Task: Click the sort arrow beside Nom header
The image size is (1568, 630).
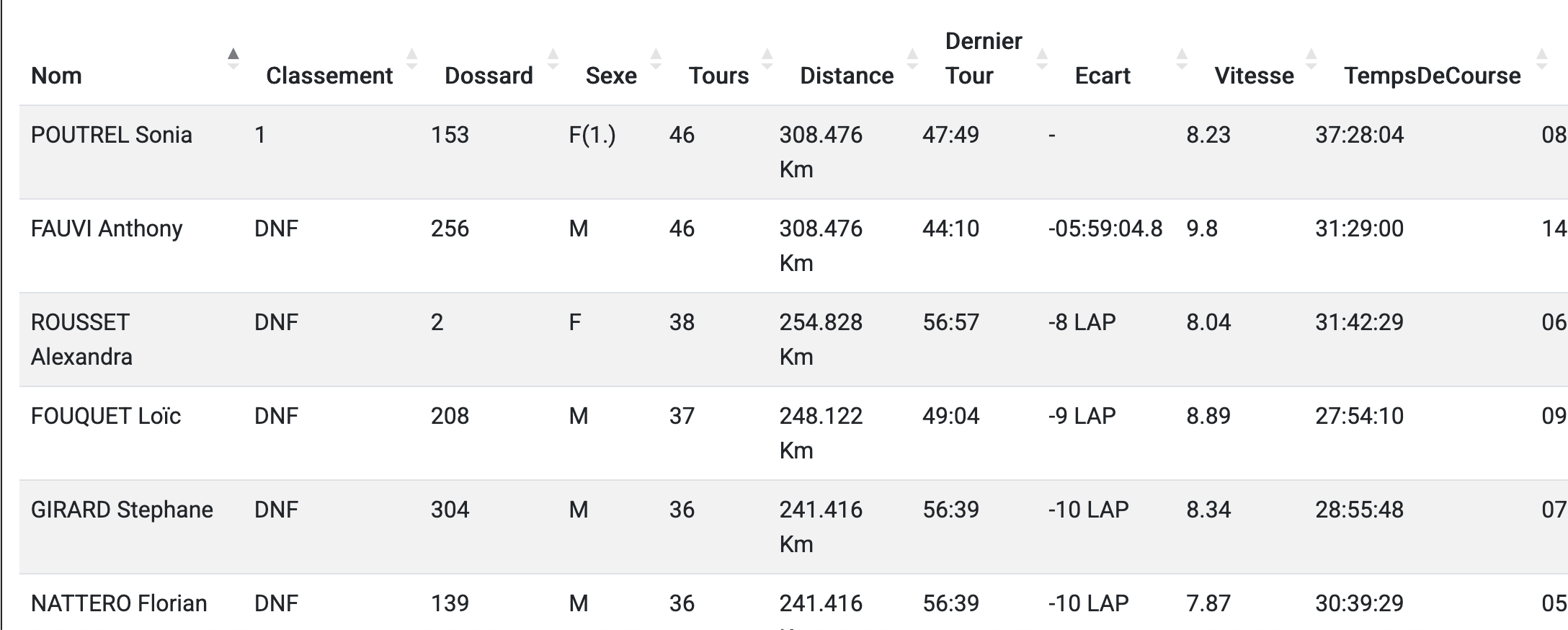Action: click(x=233, y=58)
